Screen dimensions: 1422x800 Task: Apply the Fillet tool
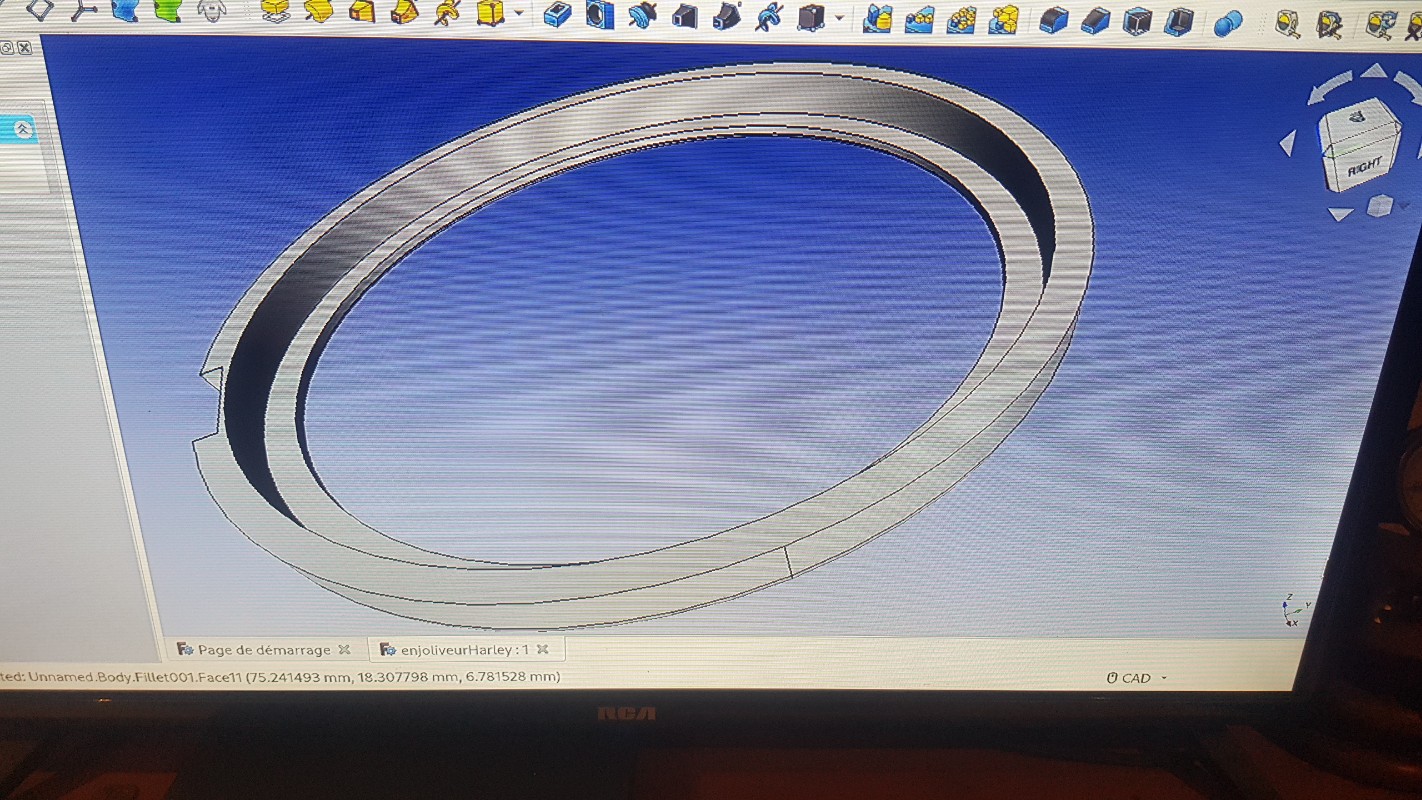(x=1053, y=20)
